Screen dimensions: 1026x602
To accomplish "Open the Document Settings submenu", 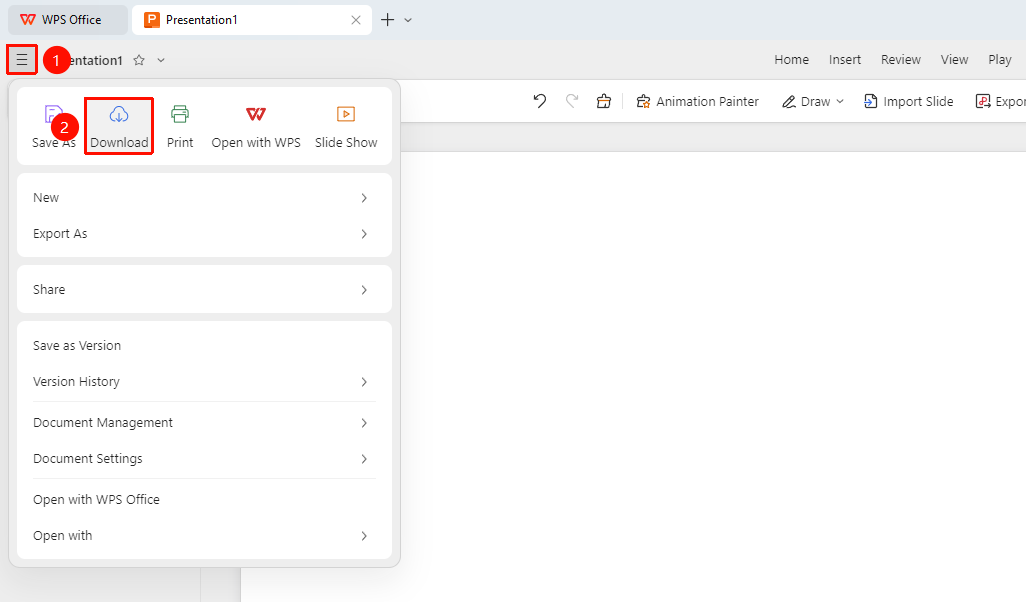I will pyautogui.click(x=204, y=459).
